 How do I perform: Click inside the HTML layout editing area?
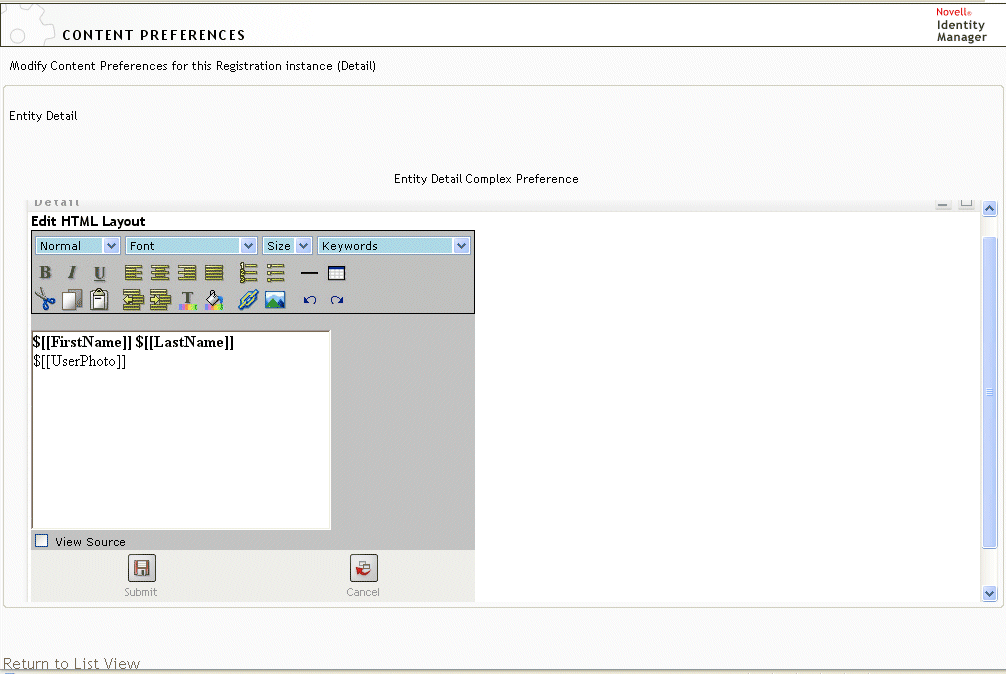pos(181,430)
